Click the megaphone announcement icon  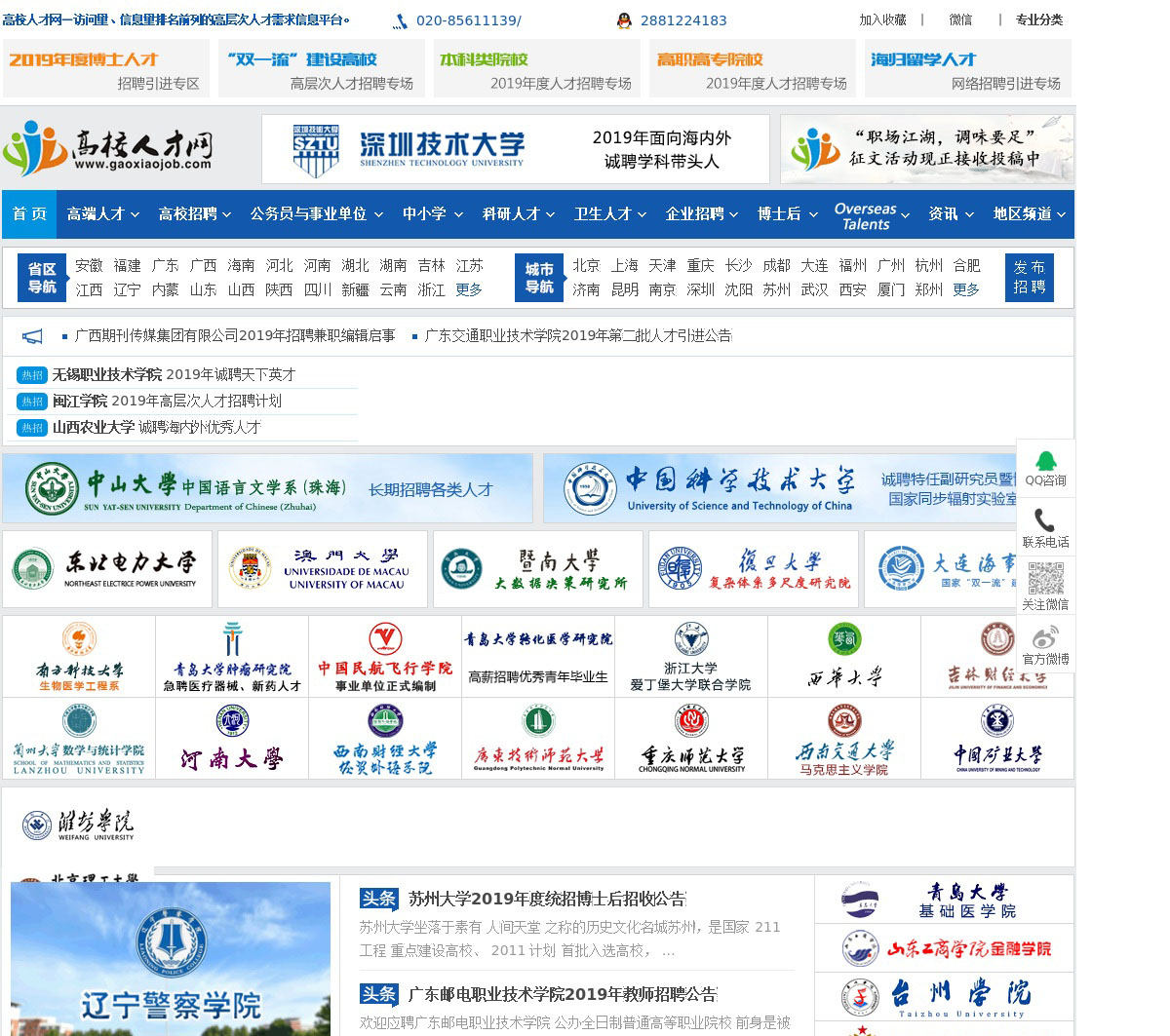(x=33, y=336)
